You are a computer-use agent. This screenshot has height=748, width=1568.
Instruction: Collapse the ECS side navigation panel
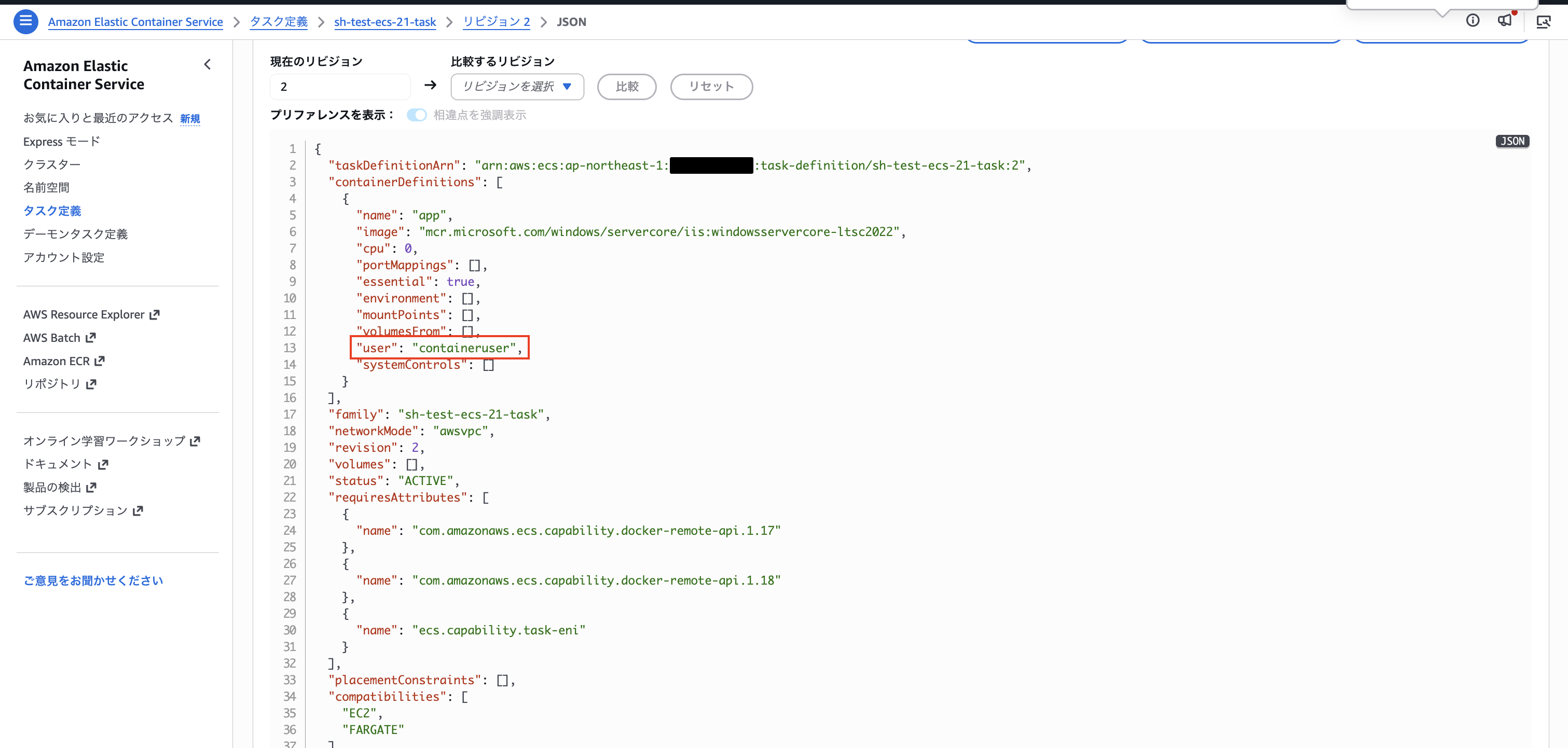coord(208,64)
